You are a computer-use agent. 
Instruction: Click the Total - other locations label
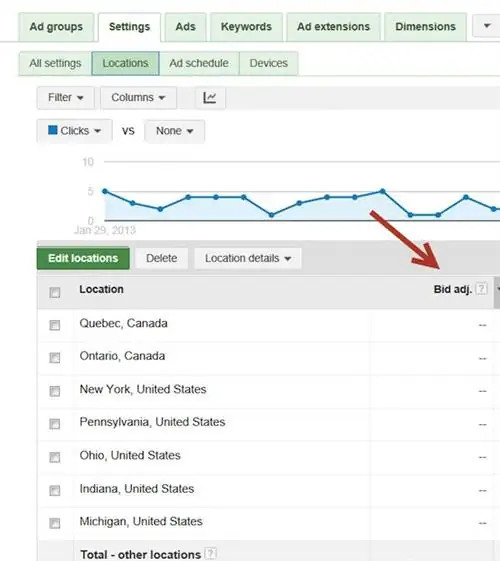click(141, 555)
